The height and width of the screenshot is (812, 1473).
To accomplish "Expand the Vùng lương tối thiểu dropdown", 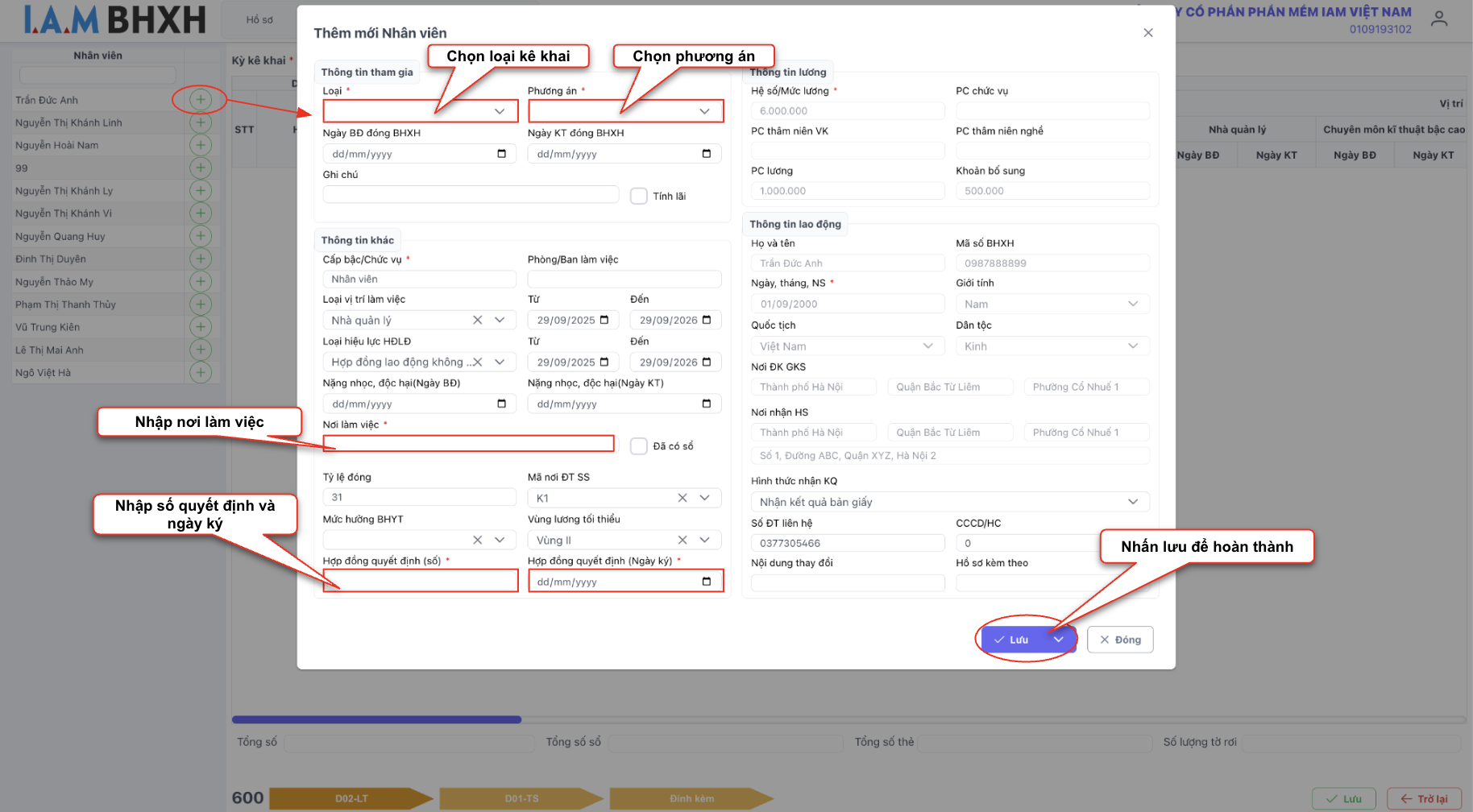I will [705, 541].
